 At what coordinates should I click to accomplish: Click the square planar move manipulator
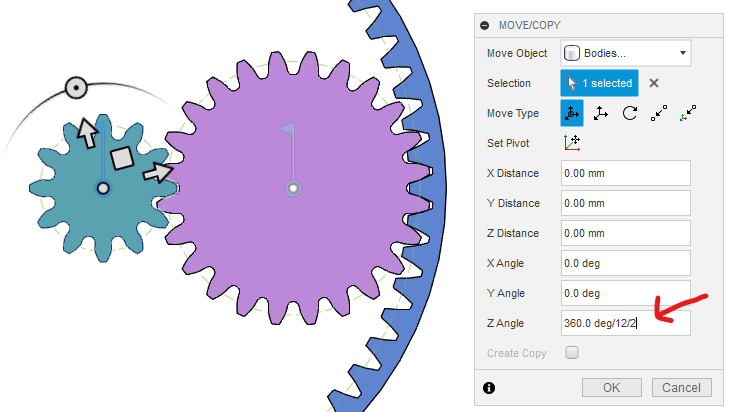coord(121,158)
